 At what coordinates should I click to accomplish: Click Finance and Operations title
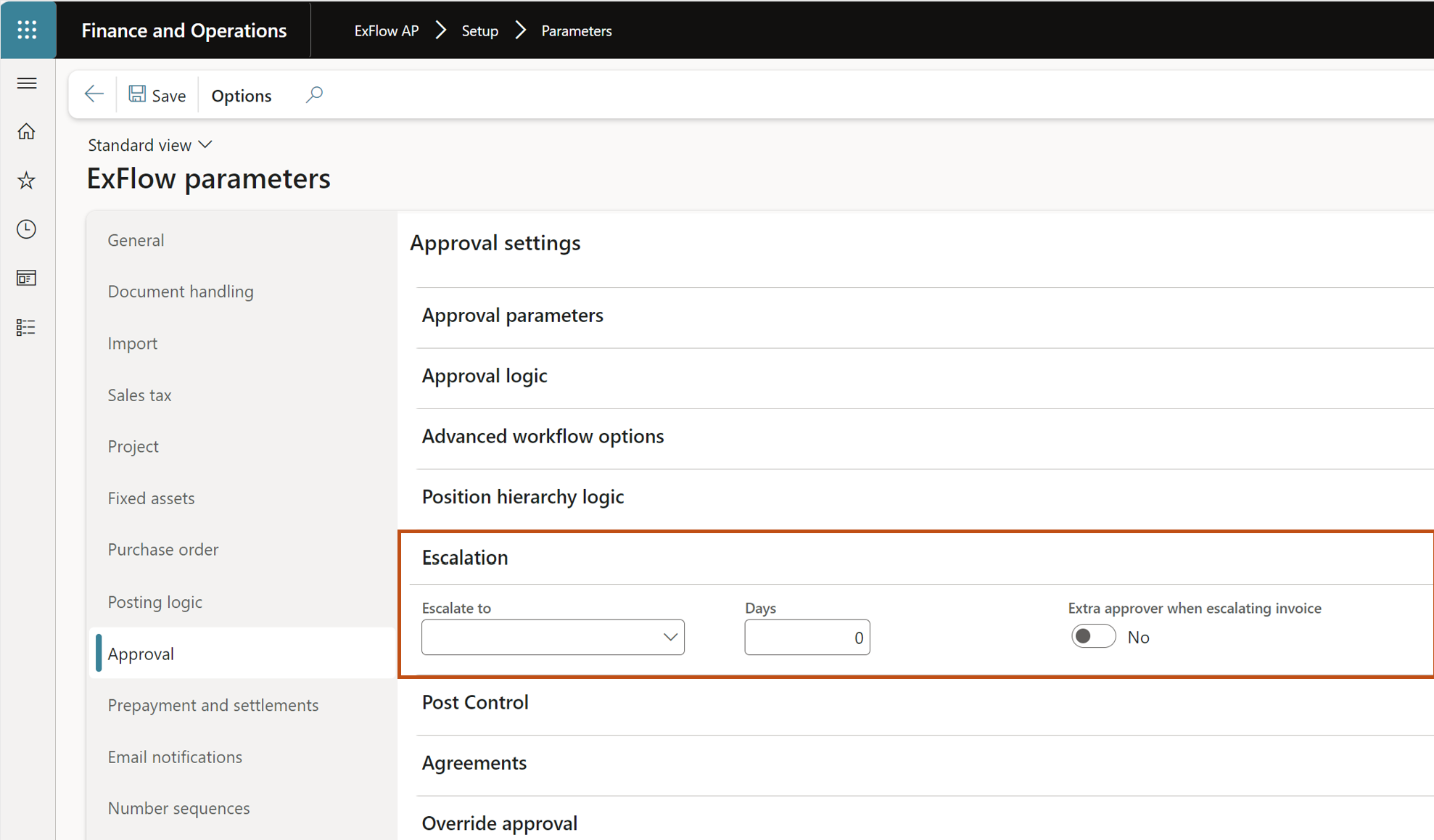pyautogui.click(x=184, y=30)
